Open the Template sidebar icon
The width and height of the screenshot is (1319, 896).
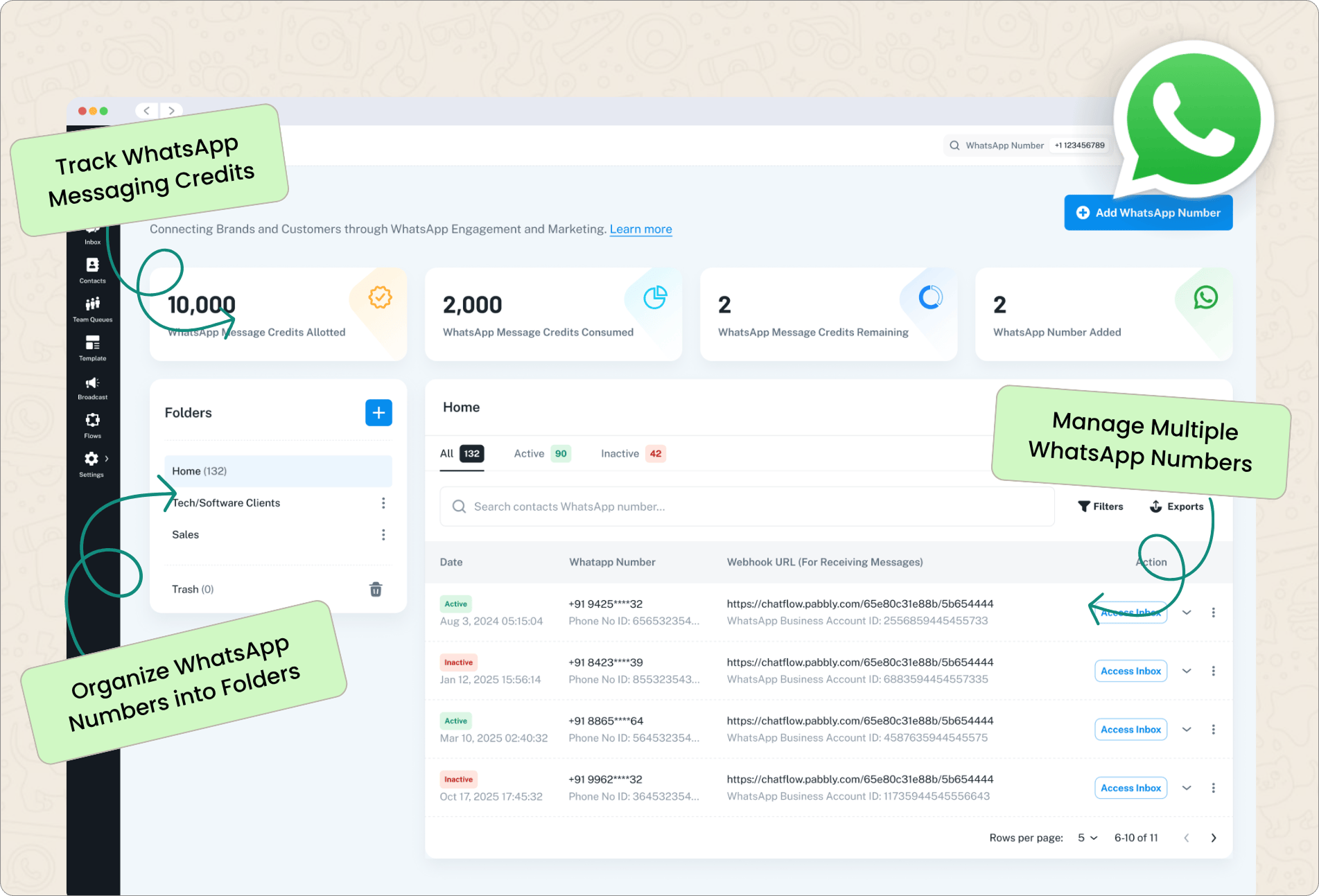click(x=92, y=348)
